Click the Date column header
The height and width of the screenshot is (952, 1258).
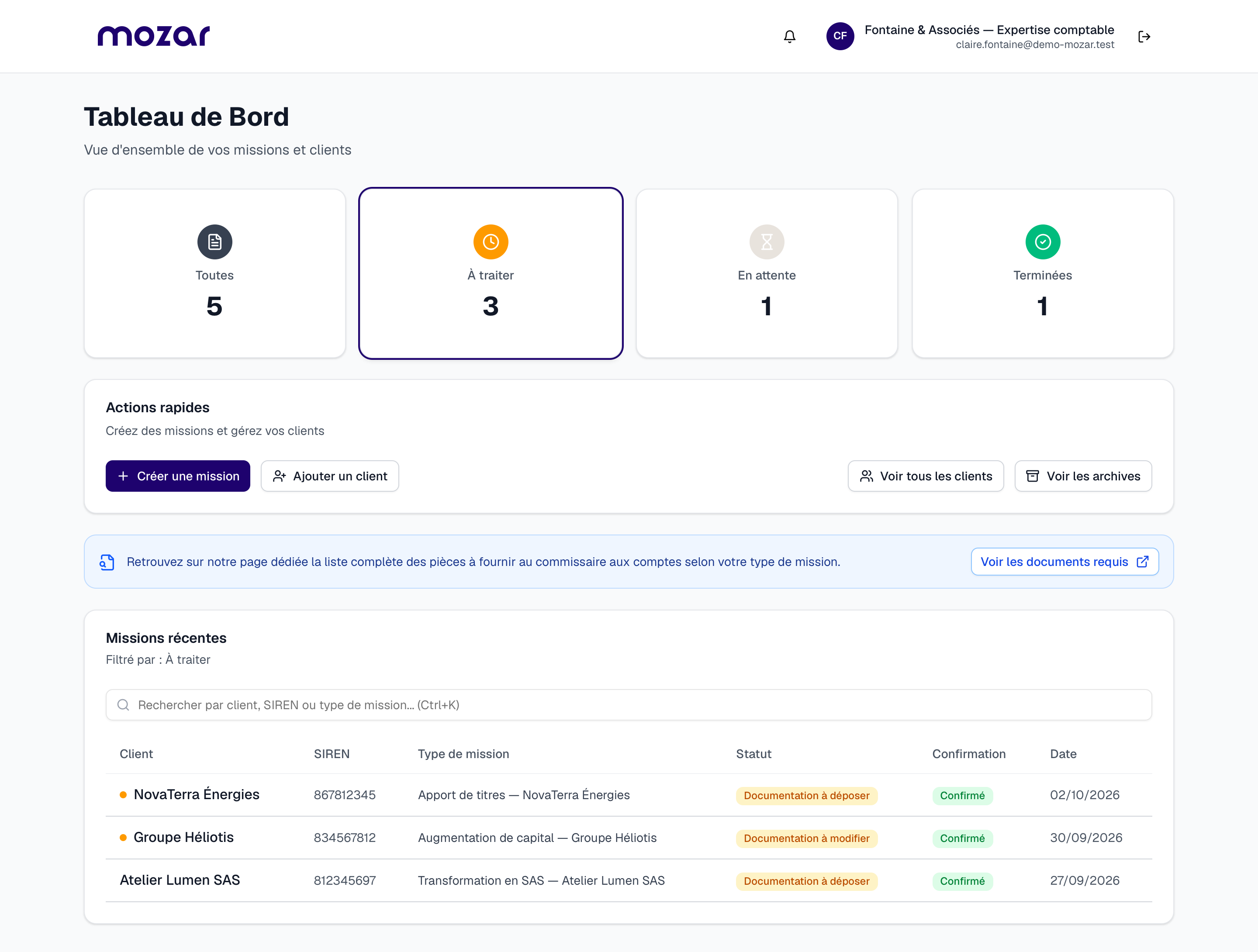pyautogui.click(x=1063, y=754)
